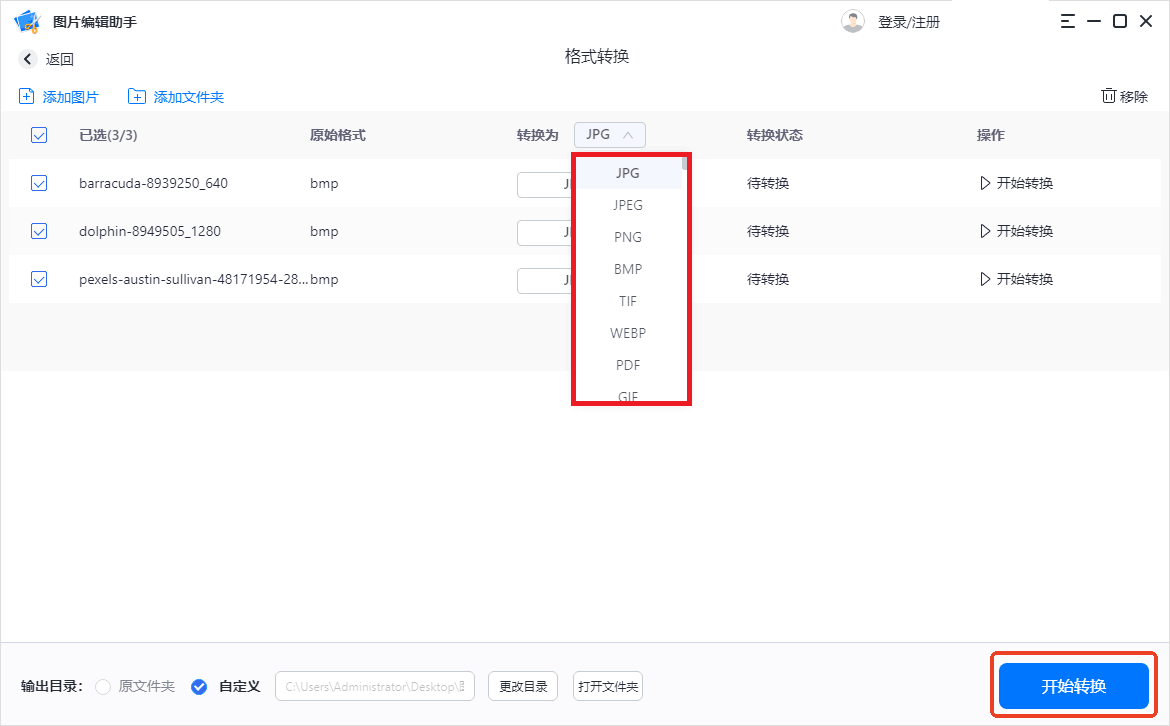Click the output directory path input field
Screen dimensions: 1170x726
click(374, 686)
